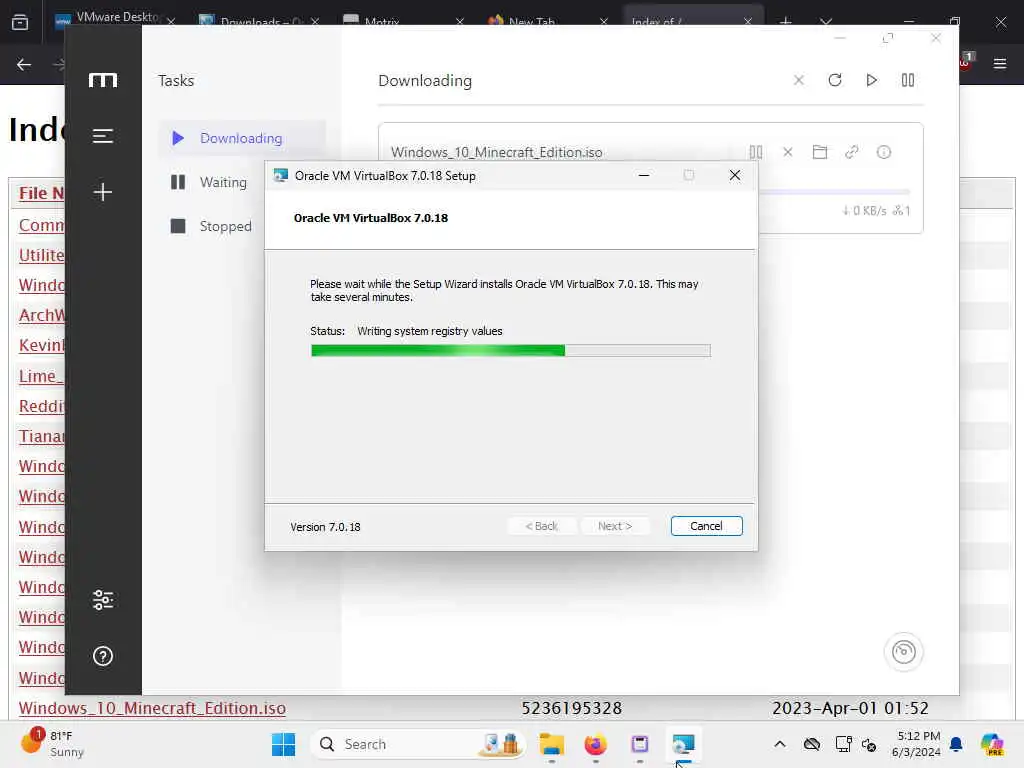This screenshot has height=768, width=1024.
Task: Pause all tasks in Motrix header
Action: pos(908,80)
